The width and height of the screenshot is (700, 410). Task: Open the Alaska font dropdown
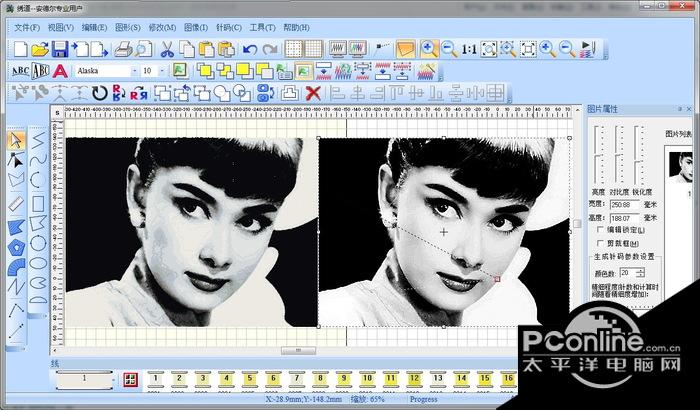point(134,71)
